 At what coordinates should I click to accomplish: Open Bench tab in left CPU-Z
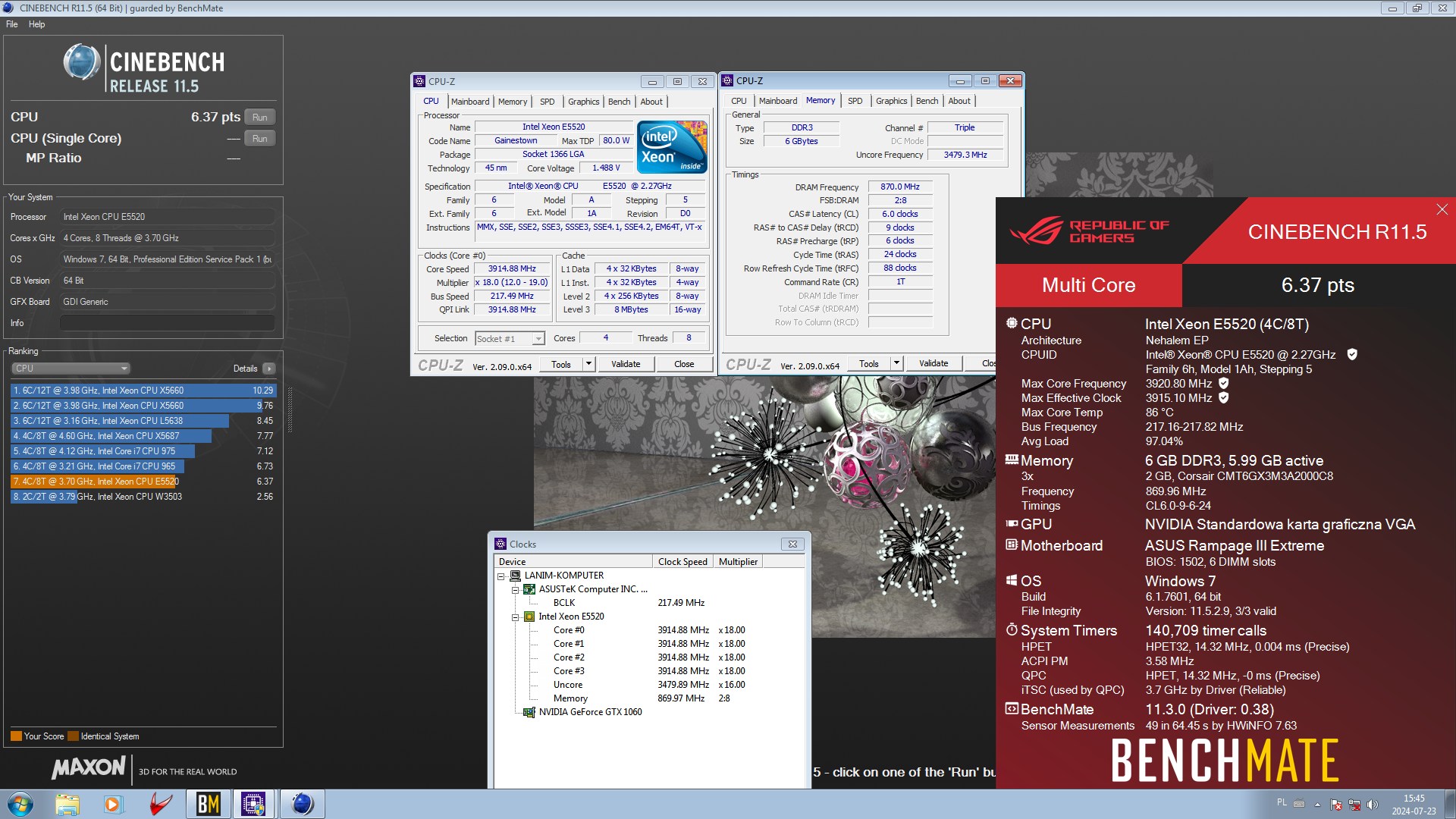619,102
